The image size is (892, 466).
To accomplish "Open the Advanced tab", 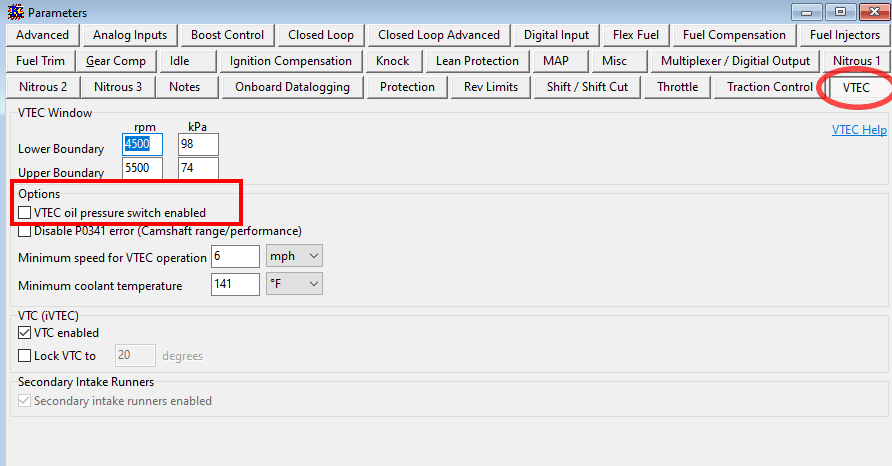I will (42, 35).
